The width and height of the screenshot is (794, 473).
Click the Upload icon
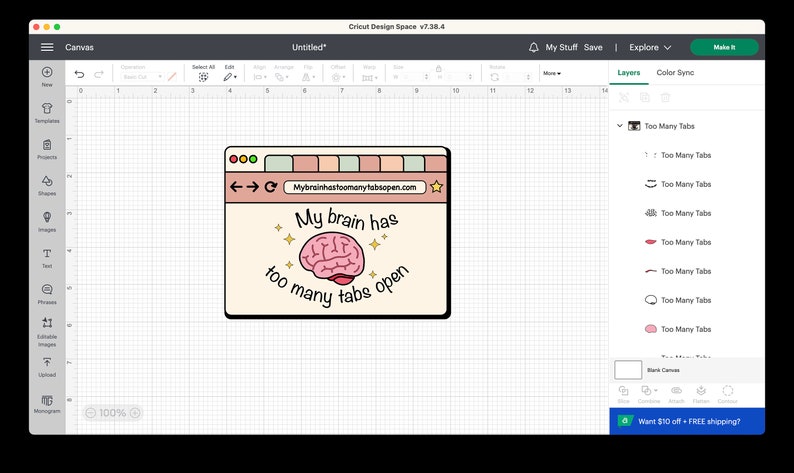47,362
